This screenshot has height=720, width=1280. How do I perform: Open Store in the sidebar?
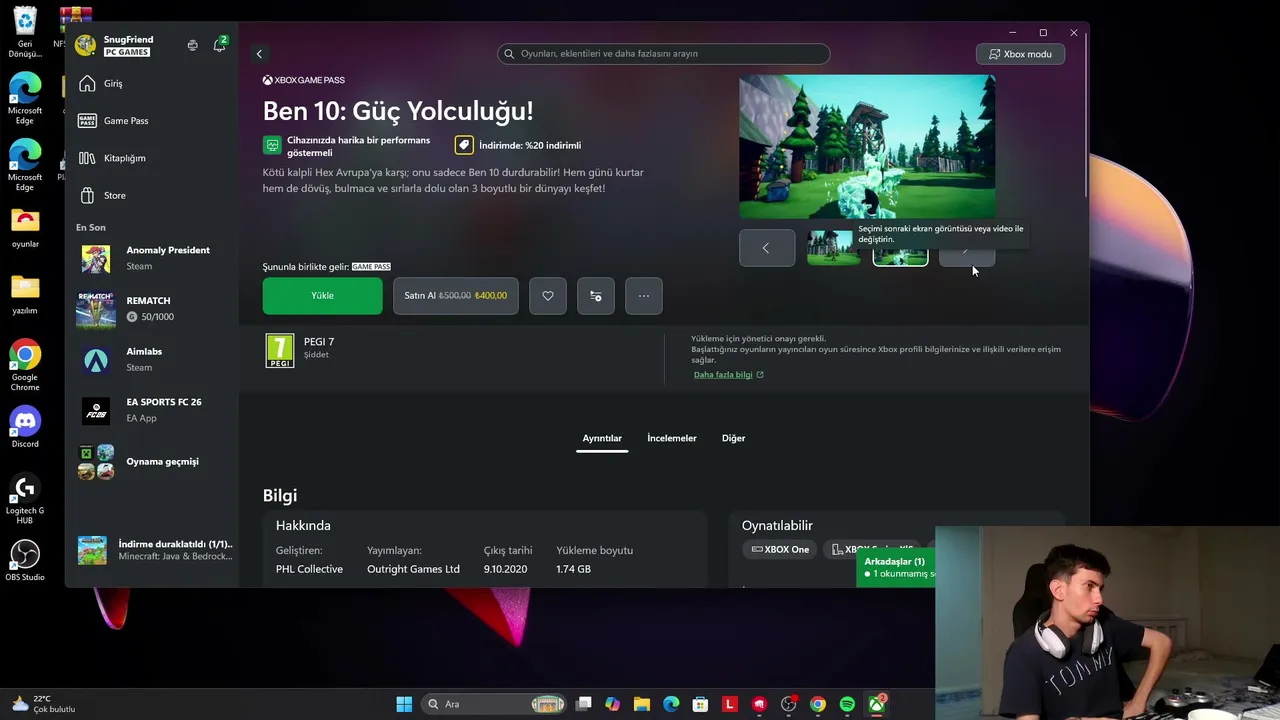[x=152, y=195]
